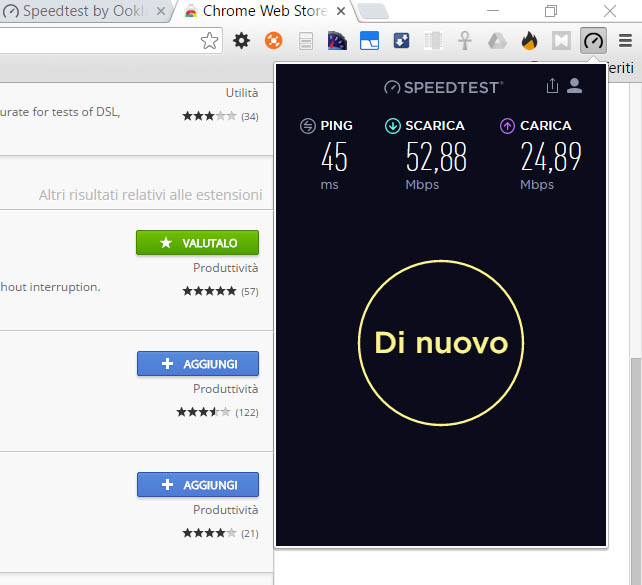Toggle the Speedtest extension toolbar button

tap(593, 41)
